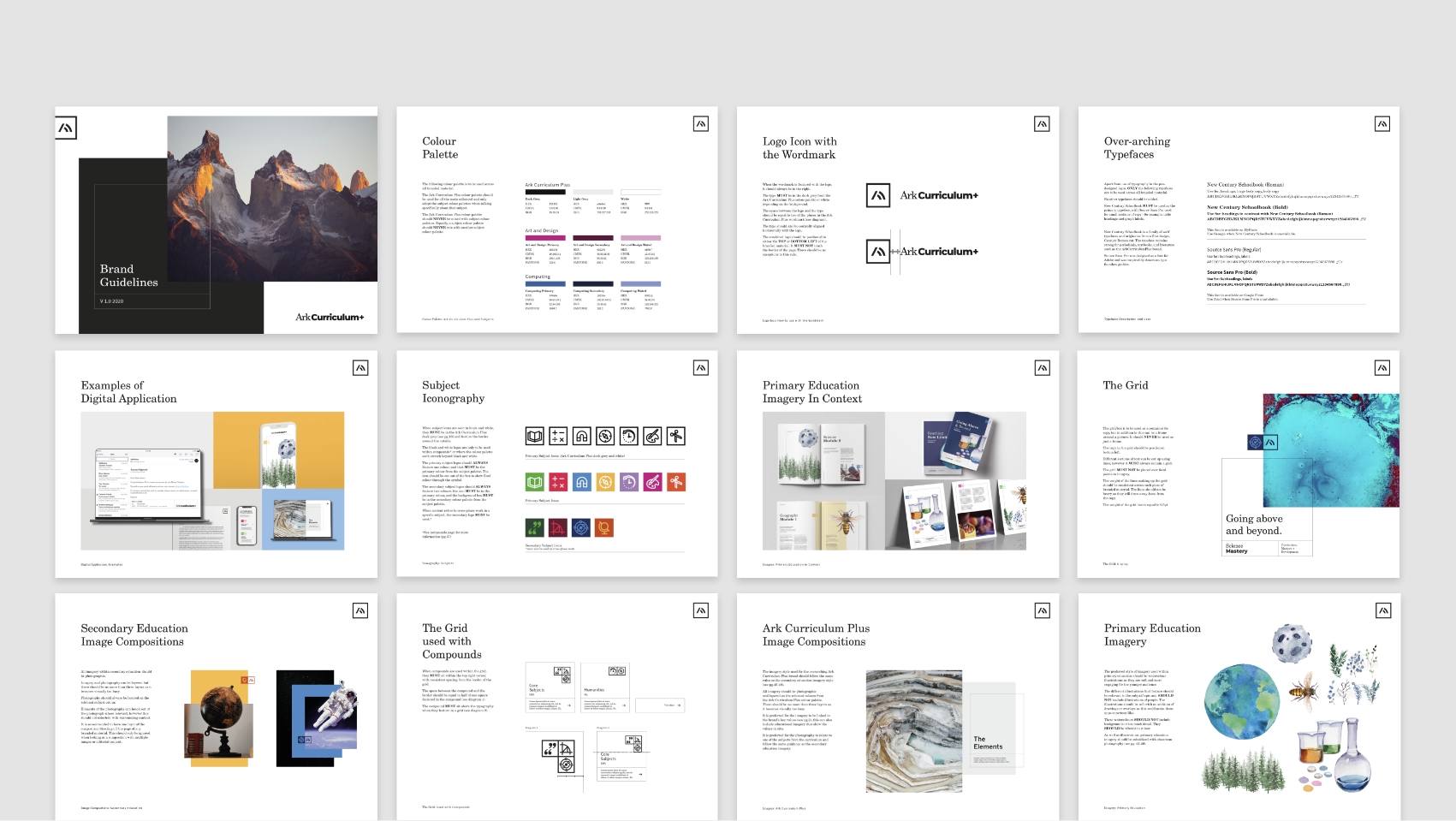Click the corner logo on Primary Education Imagery page
This screenshot has height=821, width=1456.
click(1382, 610)
